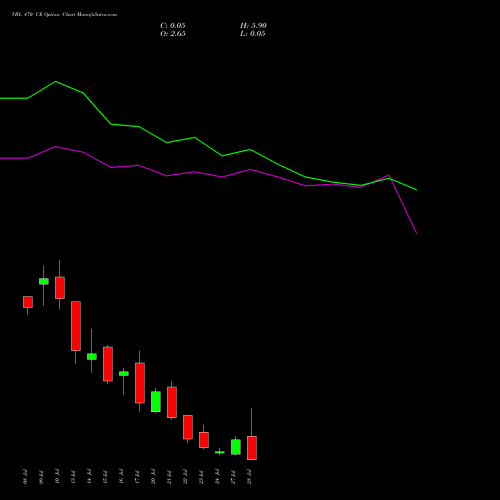Screen dimensions: 500x500
Task: Click the close value C: 0.05
Action: (173, 26)
